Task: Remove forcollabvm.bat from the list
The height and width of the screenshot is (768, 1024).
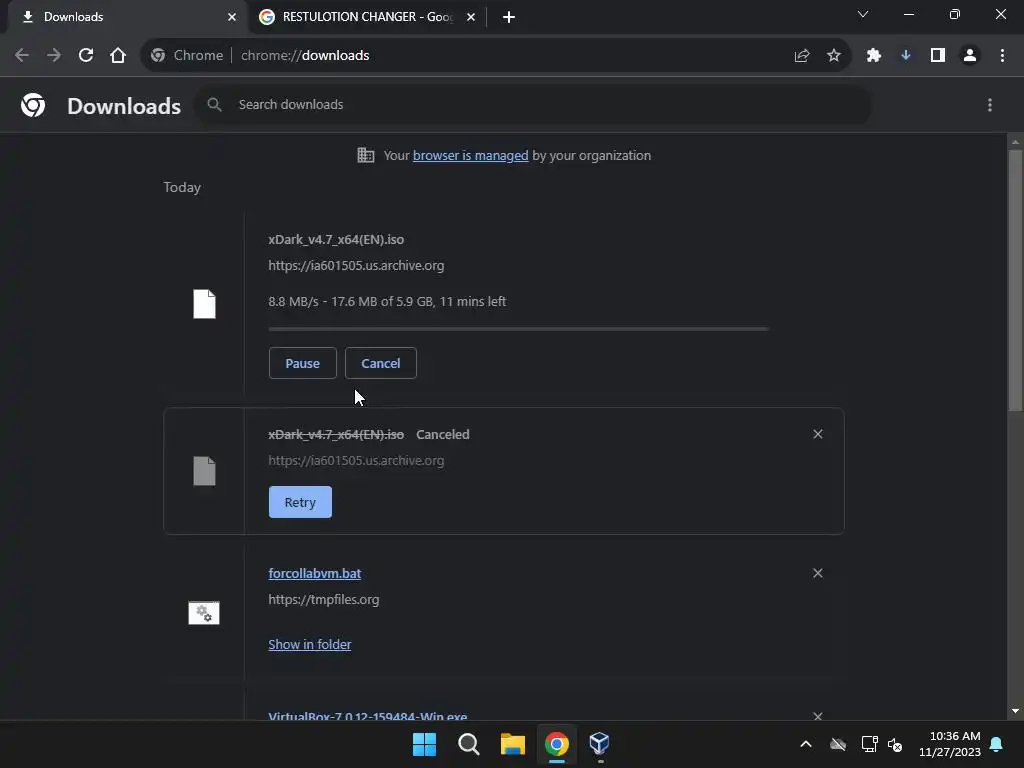Action: click(x=818, y=573)
